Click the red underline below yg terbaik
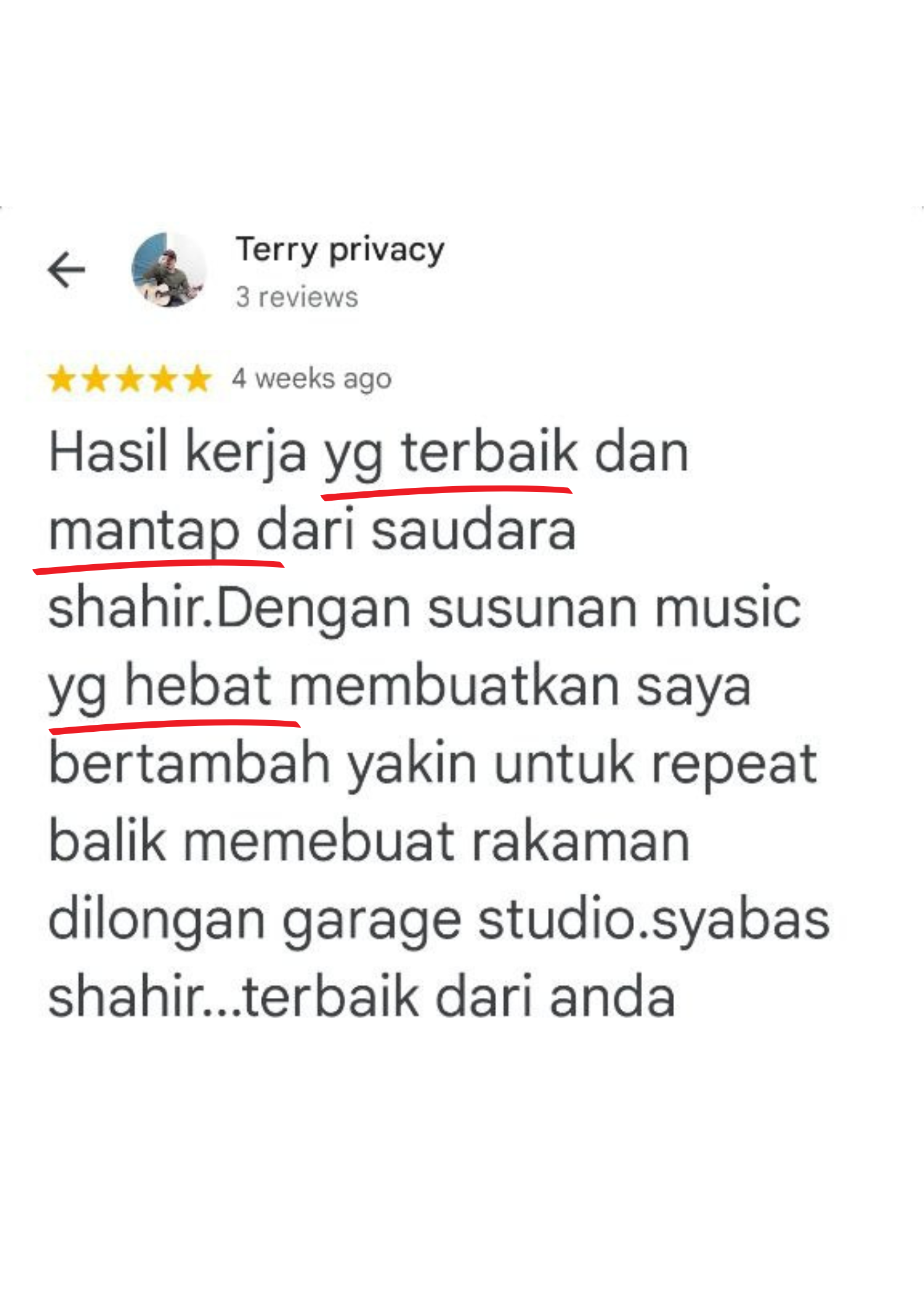 pos(447,493)
